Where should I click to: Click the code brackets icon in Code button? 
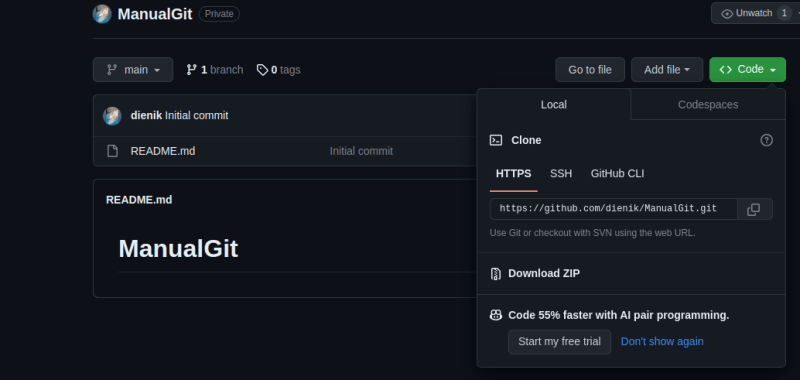(x=726, y=69)
